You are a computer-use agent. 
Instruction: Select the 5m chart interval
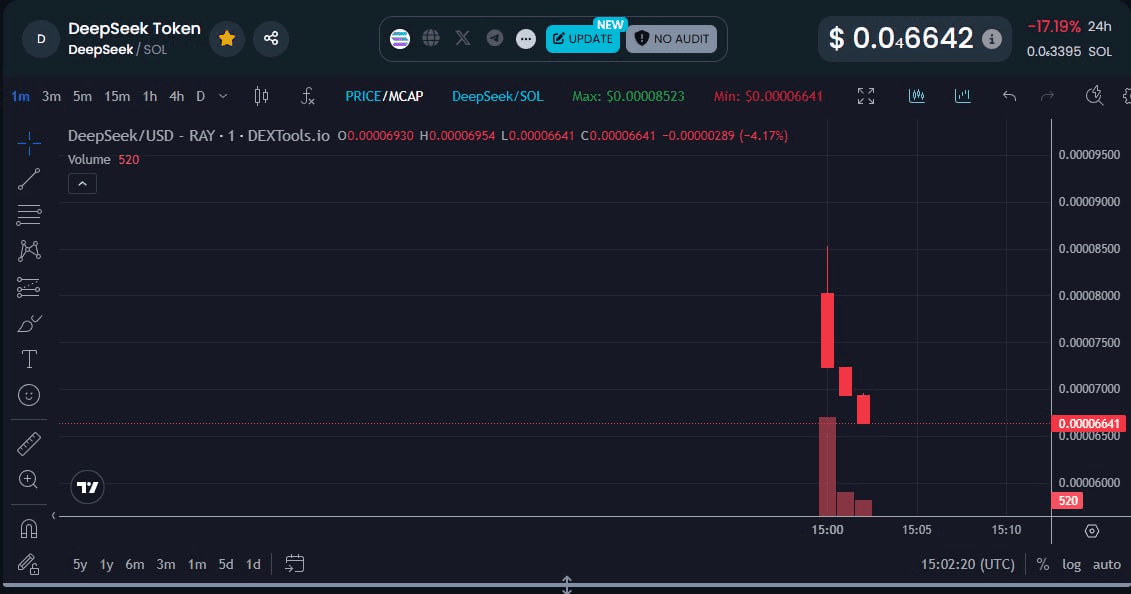click(x=82, y=96)
